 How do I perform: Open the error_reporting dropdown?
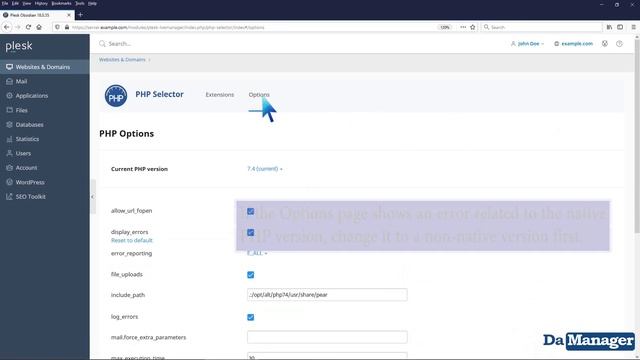[257, 253]
